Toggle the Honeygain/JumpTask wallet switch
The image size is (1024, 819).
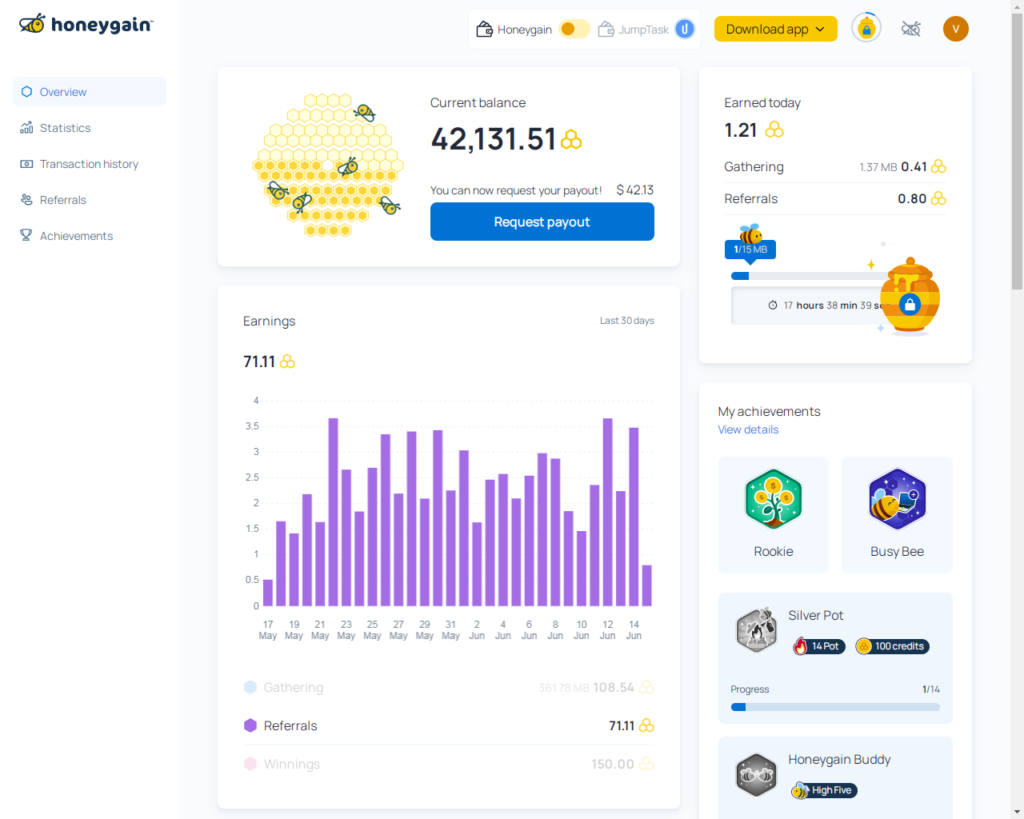coord(574,29)
